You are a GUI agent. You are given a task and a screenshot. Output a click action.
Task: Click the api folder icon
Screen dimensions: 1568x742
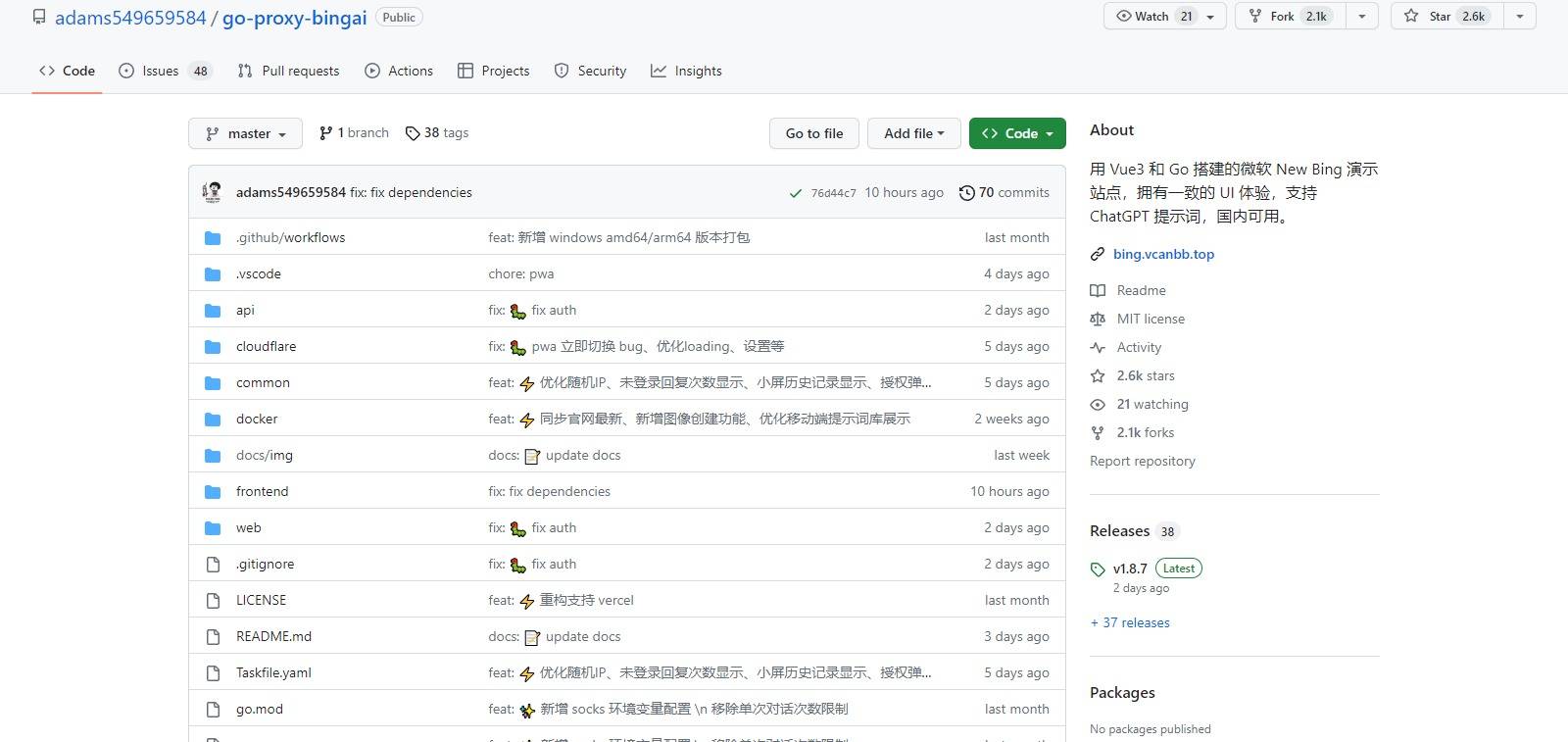click(x=213, y=311)
